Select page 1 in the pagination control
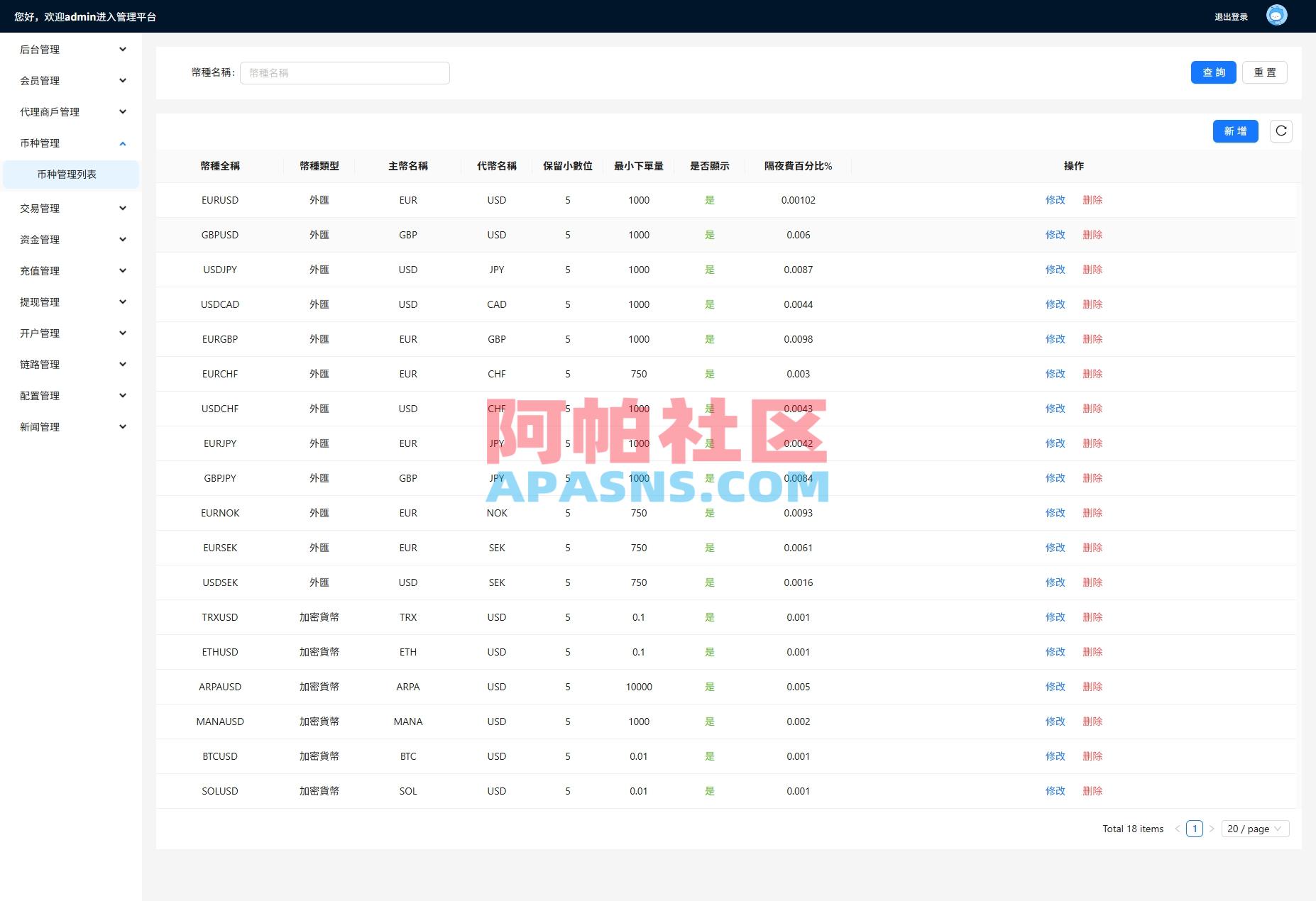 click(x=1195, y=828)
